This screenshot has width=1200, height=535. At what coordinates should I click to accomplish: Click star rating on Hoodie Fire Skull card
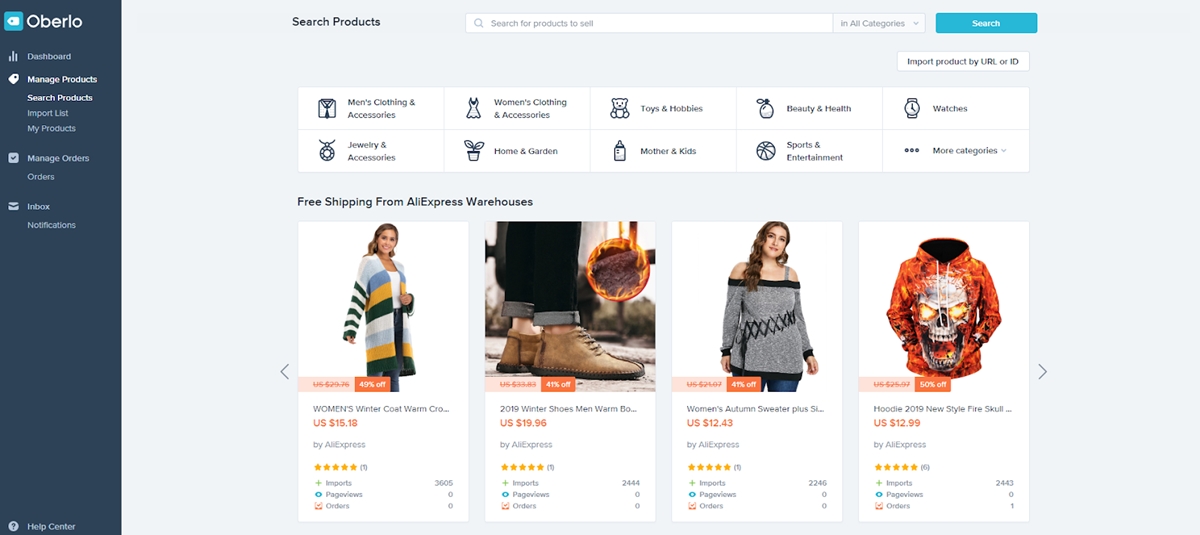click(896, 467)
